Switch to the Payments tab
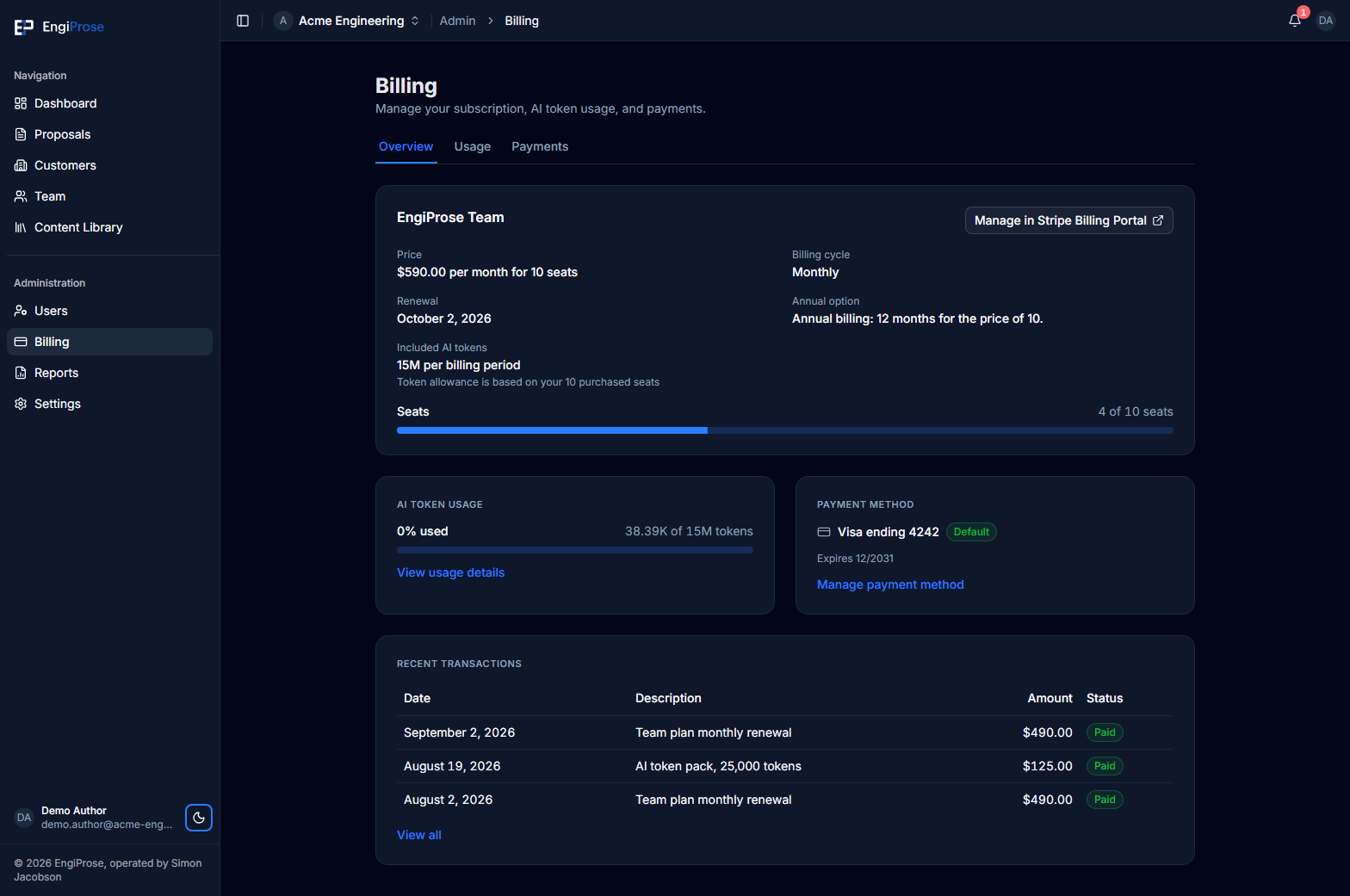 [540, 147]
